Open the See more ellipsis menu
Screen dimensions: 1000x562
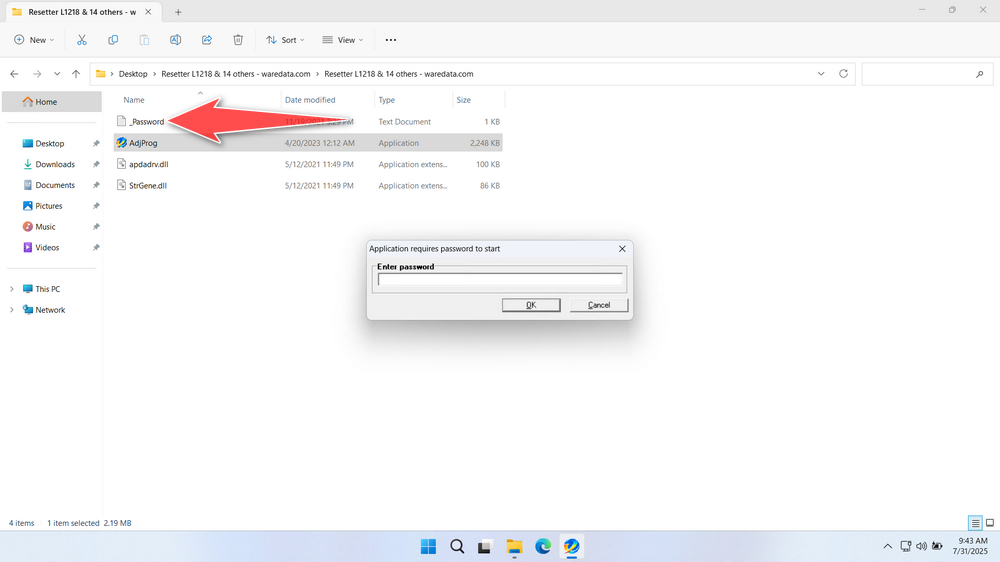click(391, 40)
